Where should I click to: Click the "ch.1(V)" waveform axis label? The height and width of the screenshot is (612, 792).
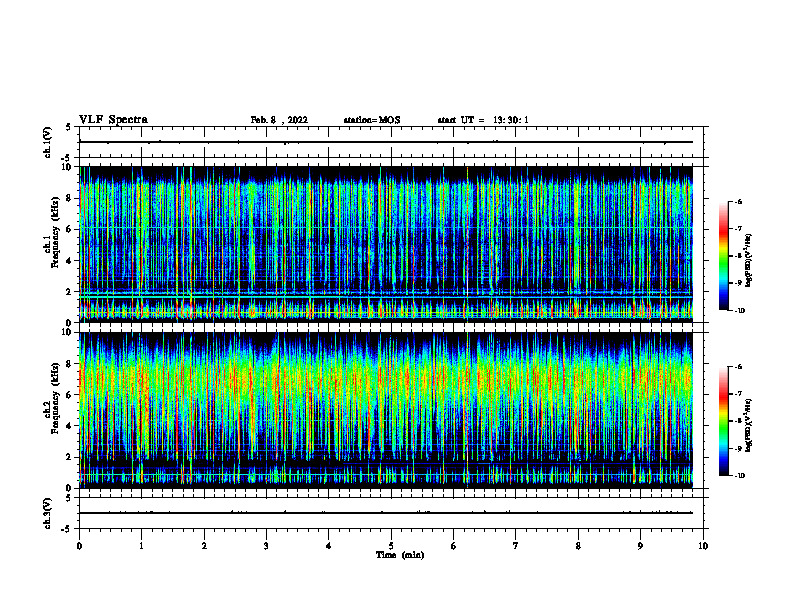(48, 142)
